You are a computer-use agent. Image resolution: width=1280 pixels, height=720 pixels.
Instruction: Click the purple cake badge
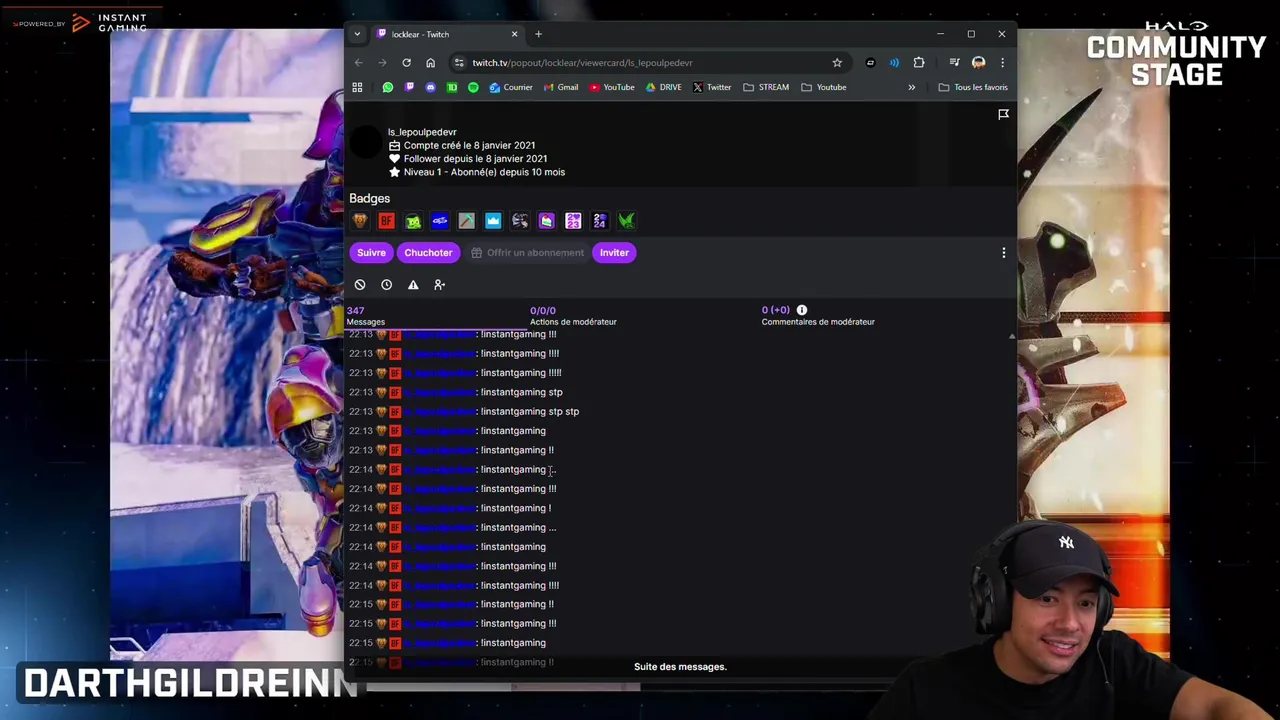(x=546, y=221)
